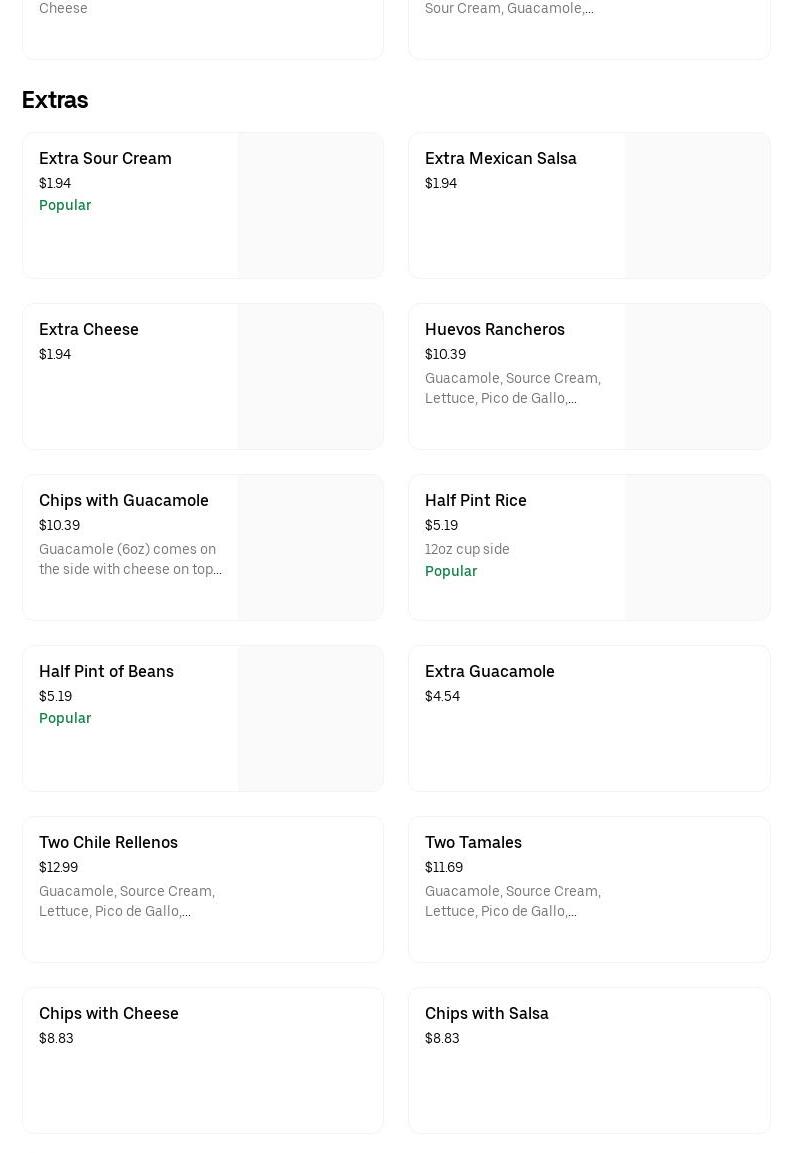Click the Half Pint of Beans image thumbnail
The height and width of the screenshot is (1153, 804).
point(310,719)
